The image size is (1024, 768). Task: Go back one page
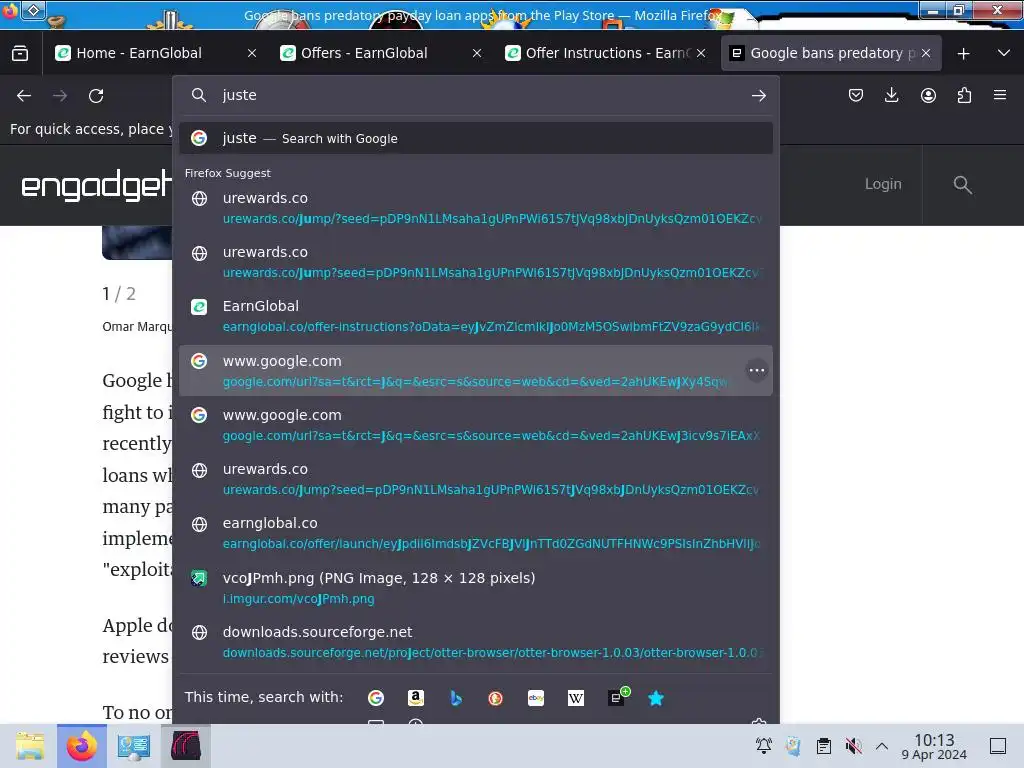(x=24, y=96)
